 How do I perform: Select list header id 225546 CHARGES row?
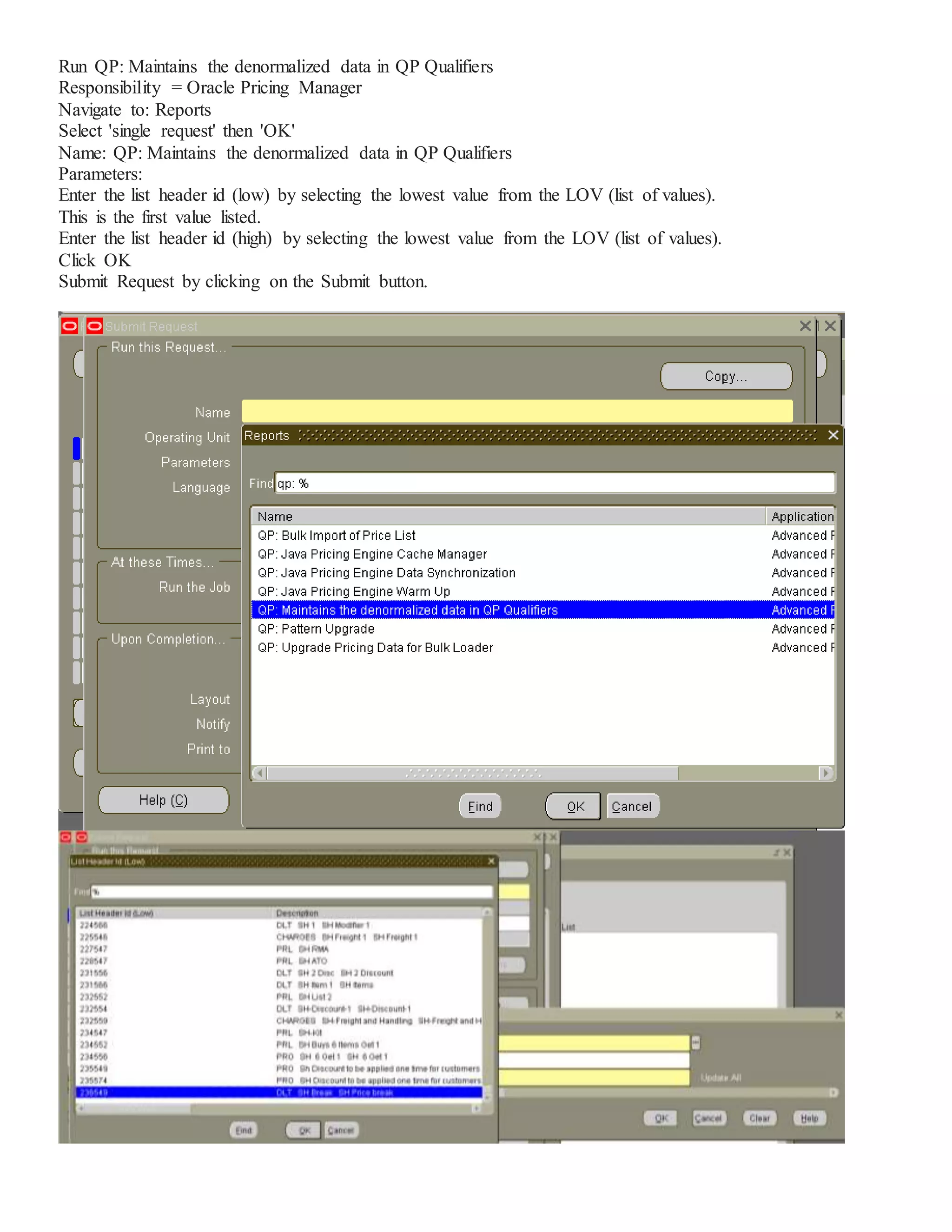pos(279,937)
